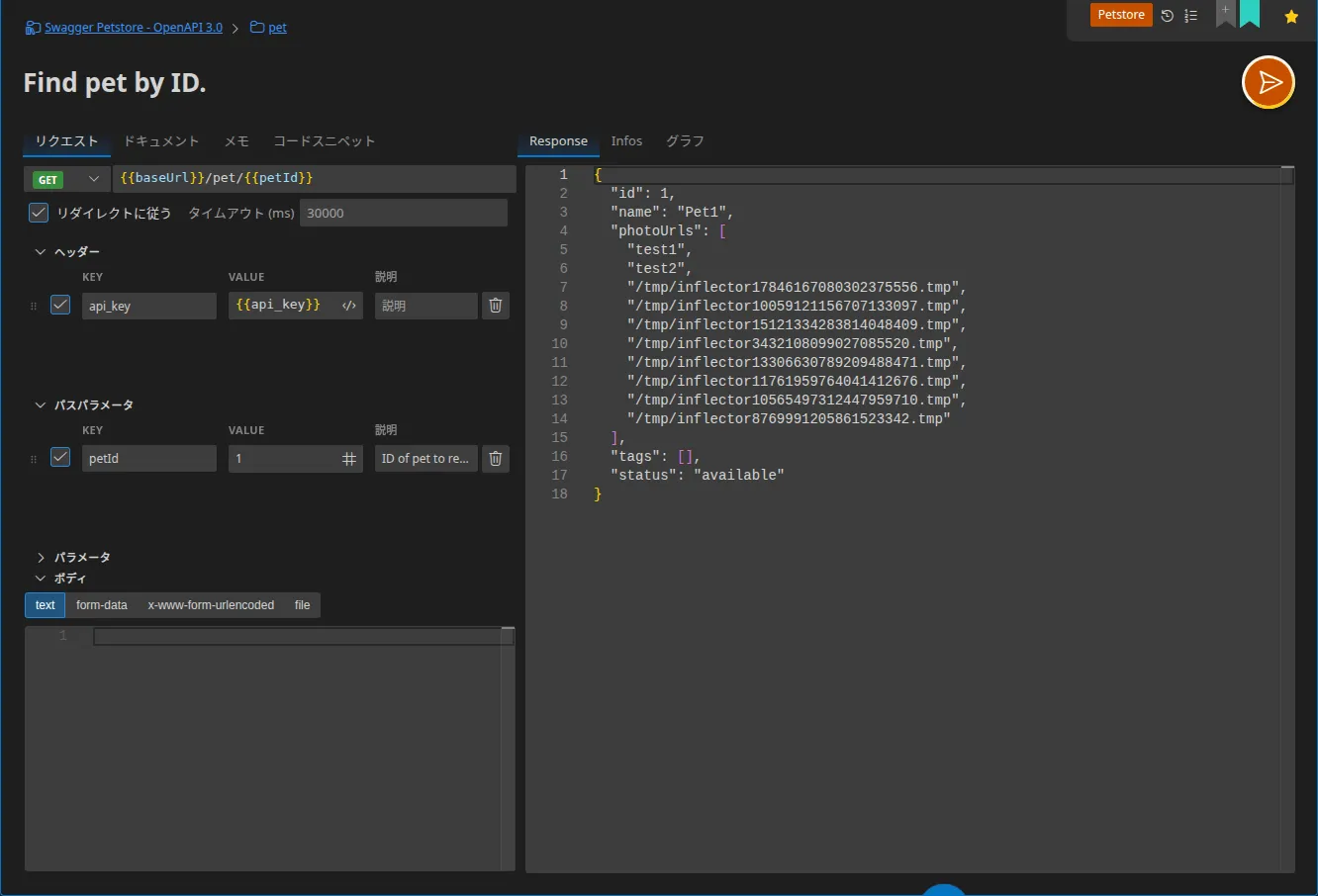Collapse the ヘッダー section
1318x896 pixels.
(x=41, y=252)
